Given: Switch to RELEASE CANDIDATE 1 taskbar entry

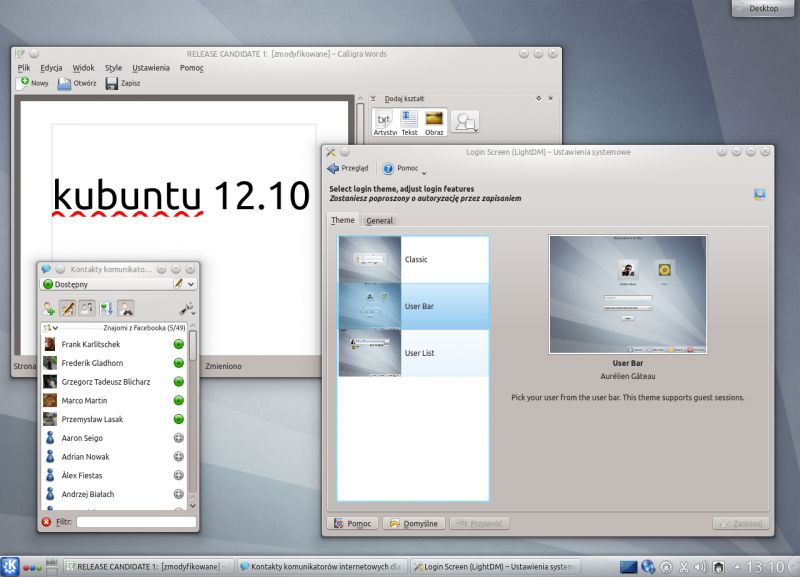Looking at the screenshot, I should coord(148,567).
